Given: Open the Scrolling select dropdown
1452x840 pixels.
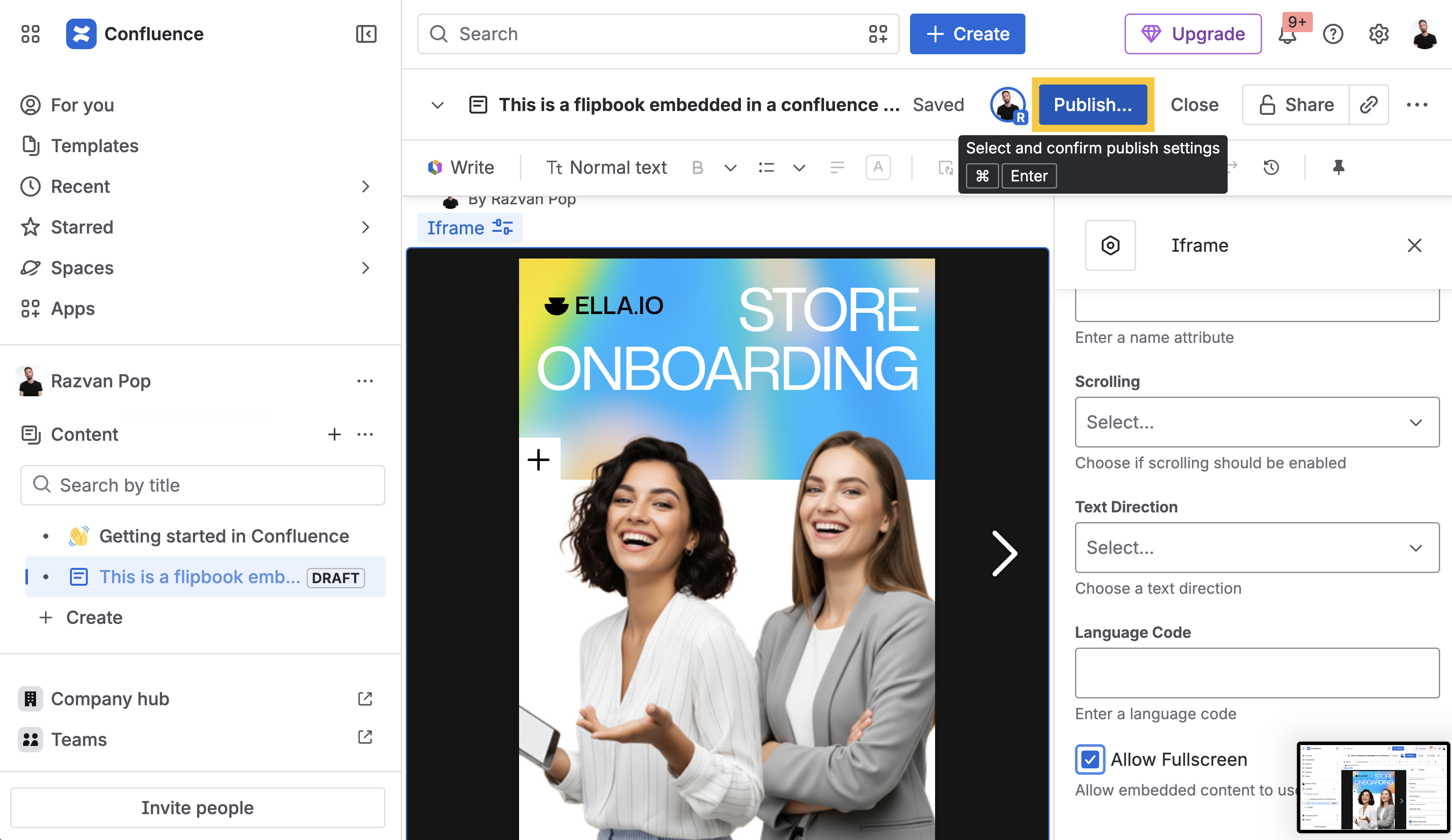Looking at the screenshot, I should click(1257, 422).
